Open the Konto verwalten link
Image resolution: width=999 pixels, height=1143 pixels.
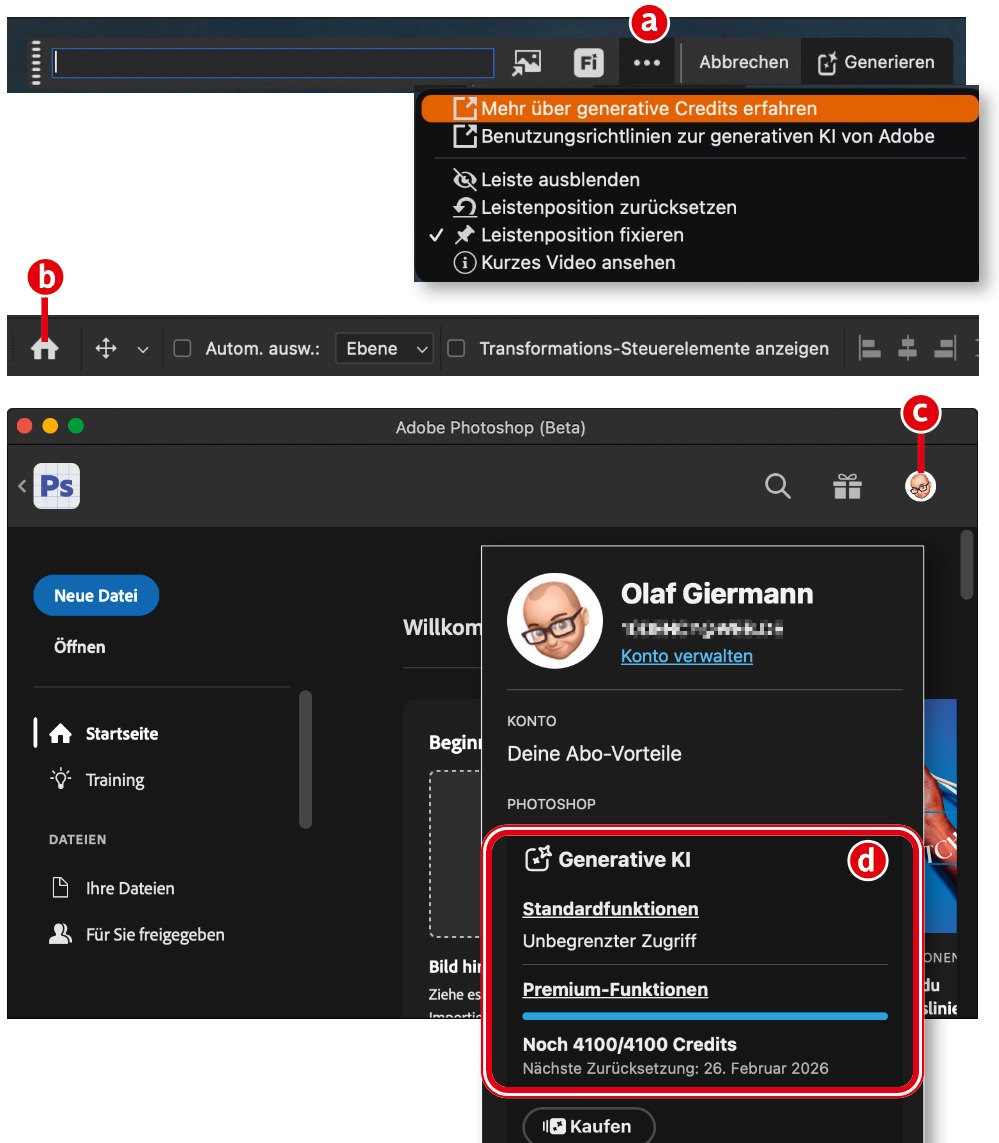pos(686,656)
